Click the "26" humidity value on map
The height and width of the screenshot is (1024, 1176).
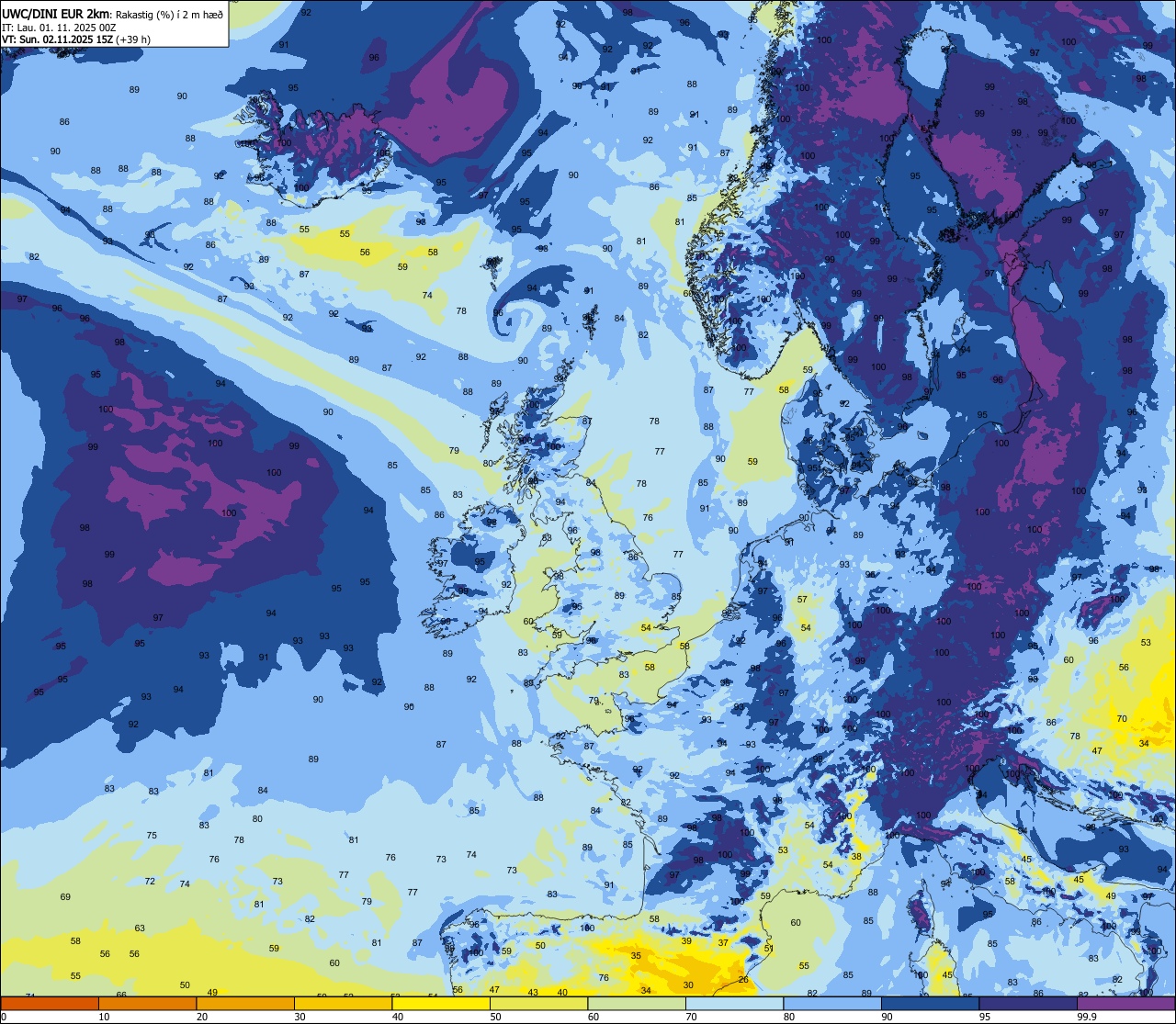(743, 980)
